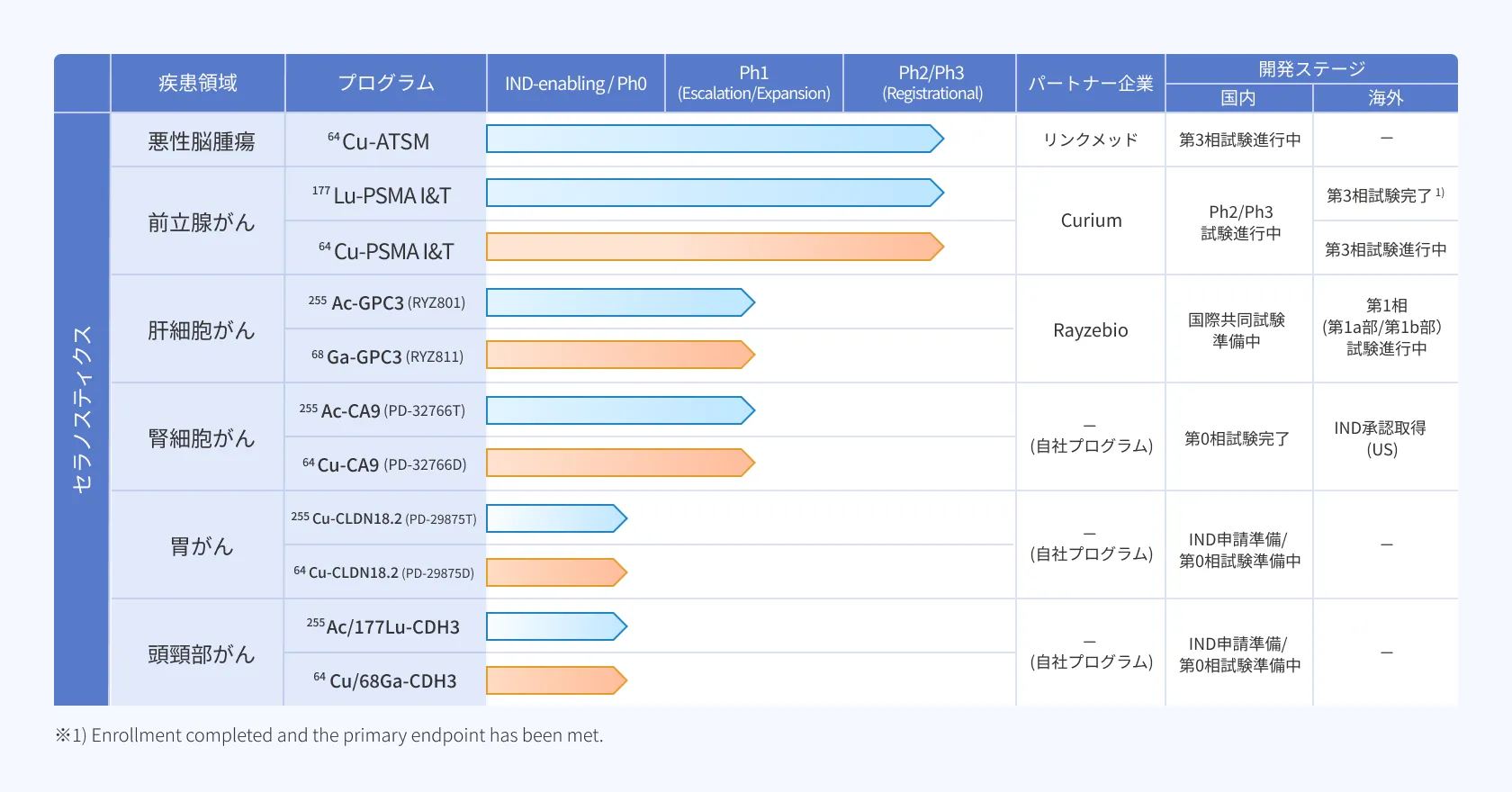Select the Curium partner cell
Viewport: 1512px width, 792px height.
coord(1091,220)
